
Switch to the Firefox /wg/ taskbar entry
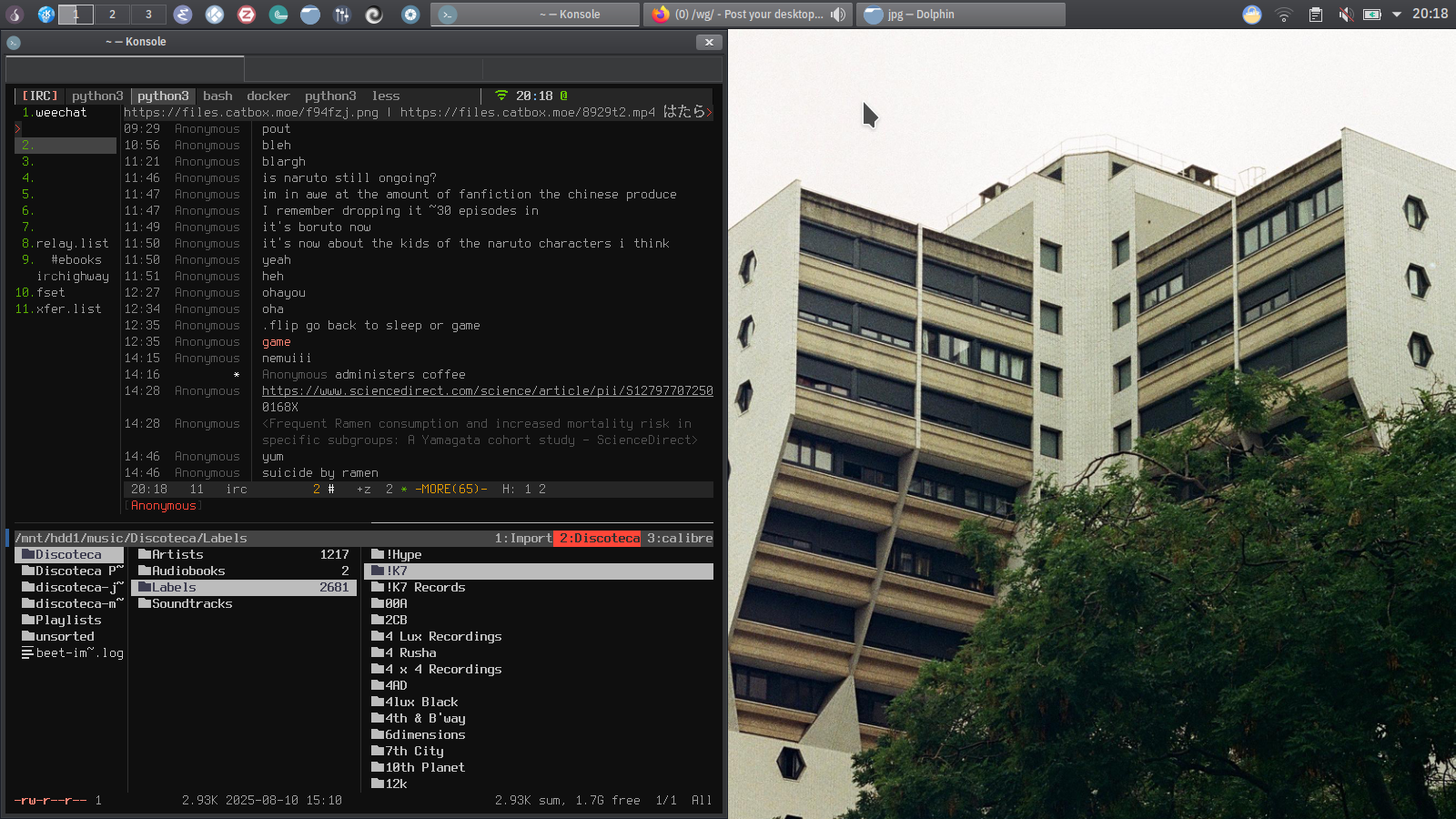click(x=748, y=14)
